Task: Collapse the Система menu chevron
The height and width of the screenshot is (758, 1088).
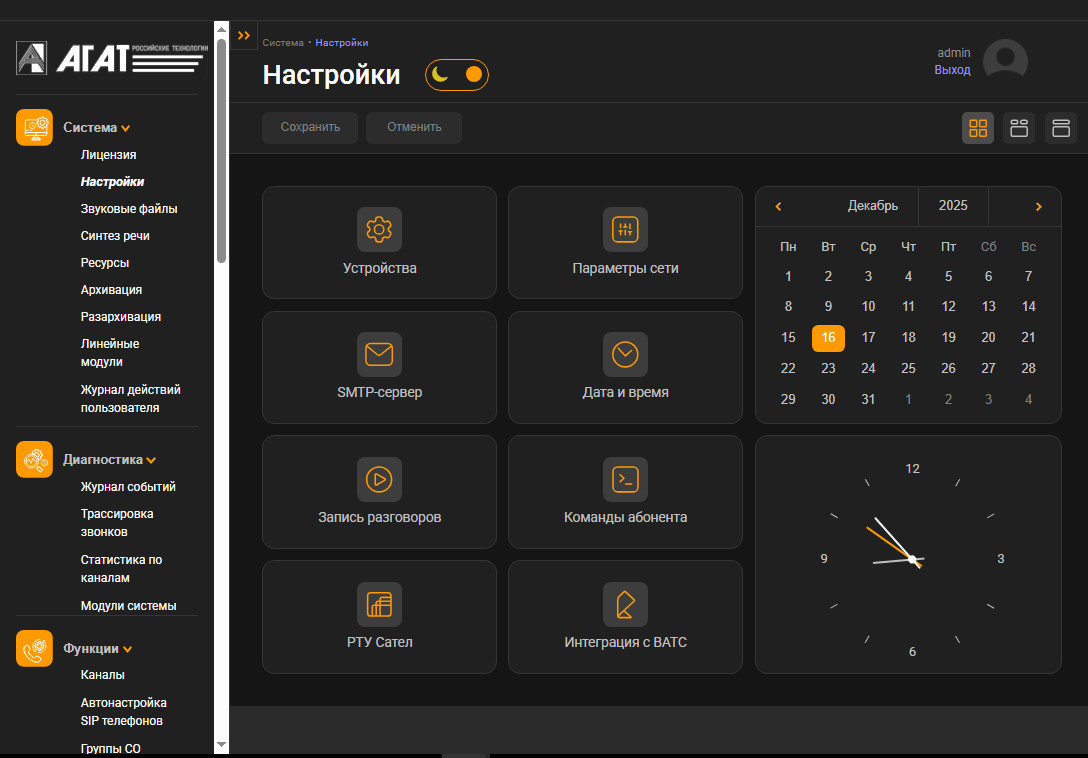Action: coord(126,128)
